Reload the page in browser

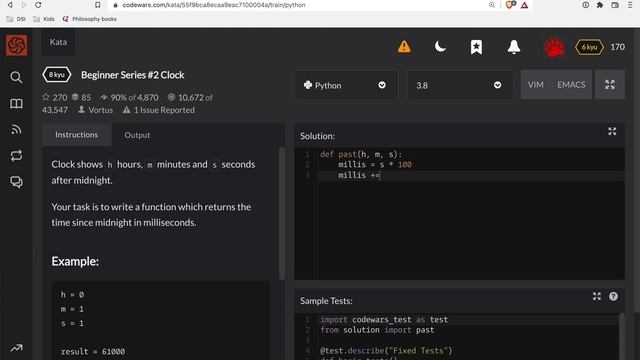click(x=38, y=5)
